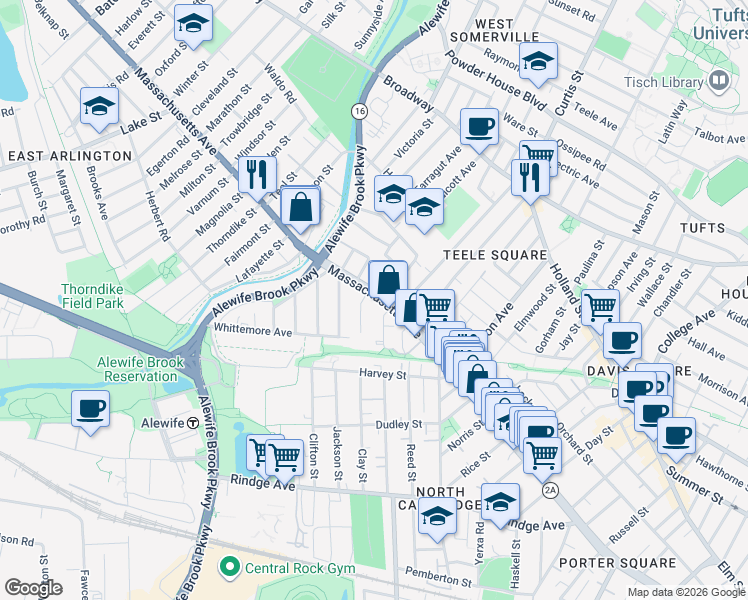This screenshot has height=600, width=748.
Task: Click the 'Pemberton St' label
Action: point(438,577)
